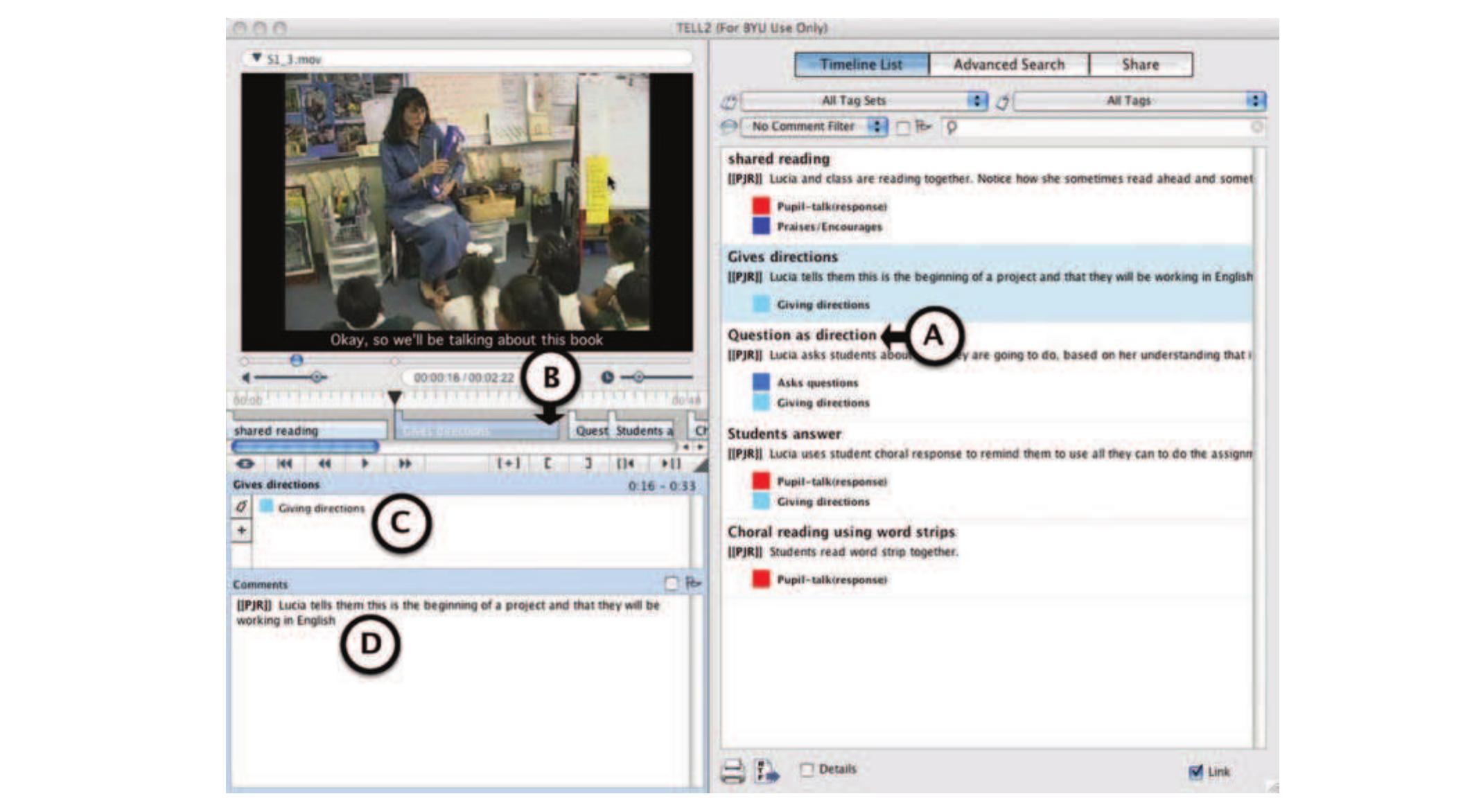Click the flag icon beside the comment filter checkbox

coord(923,126)
